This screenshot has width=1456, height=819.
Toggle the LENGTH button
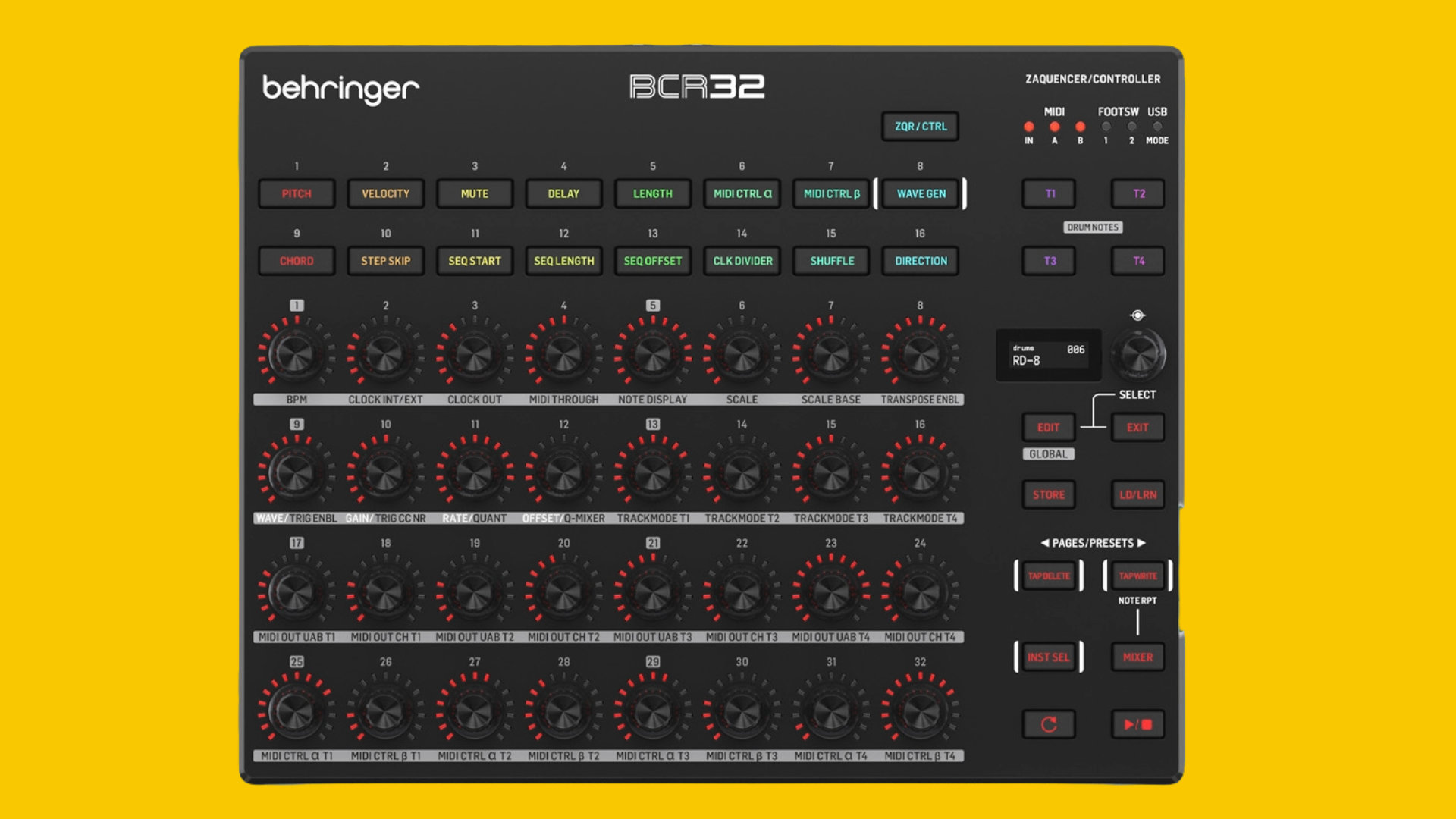point(653,193)
